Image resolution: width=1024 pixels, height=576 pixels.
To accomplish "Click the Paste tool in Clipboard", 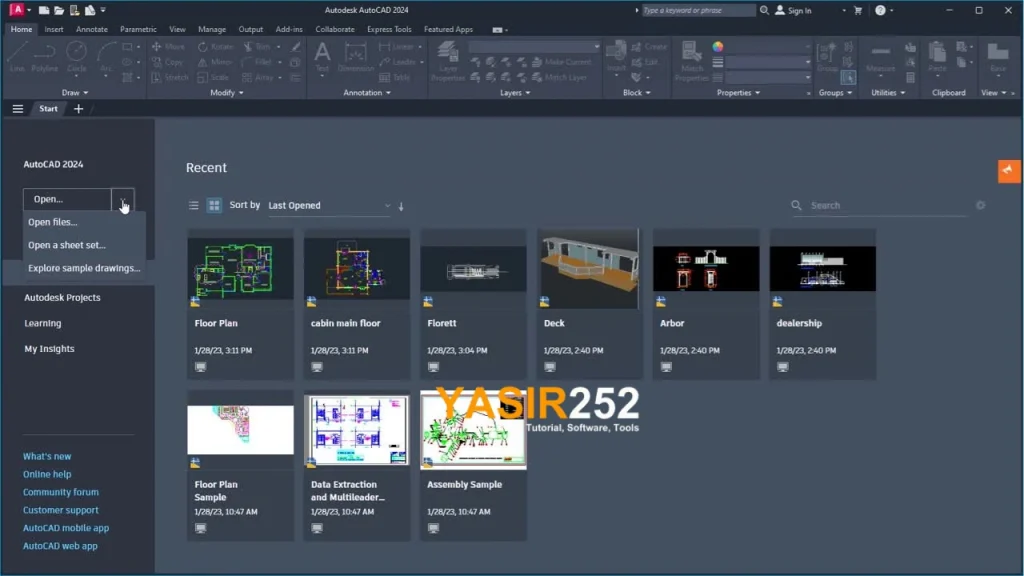I will pos(937,56).
